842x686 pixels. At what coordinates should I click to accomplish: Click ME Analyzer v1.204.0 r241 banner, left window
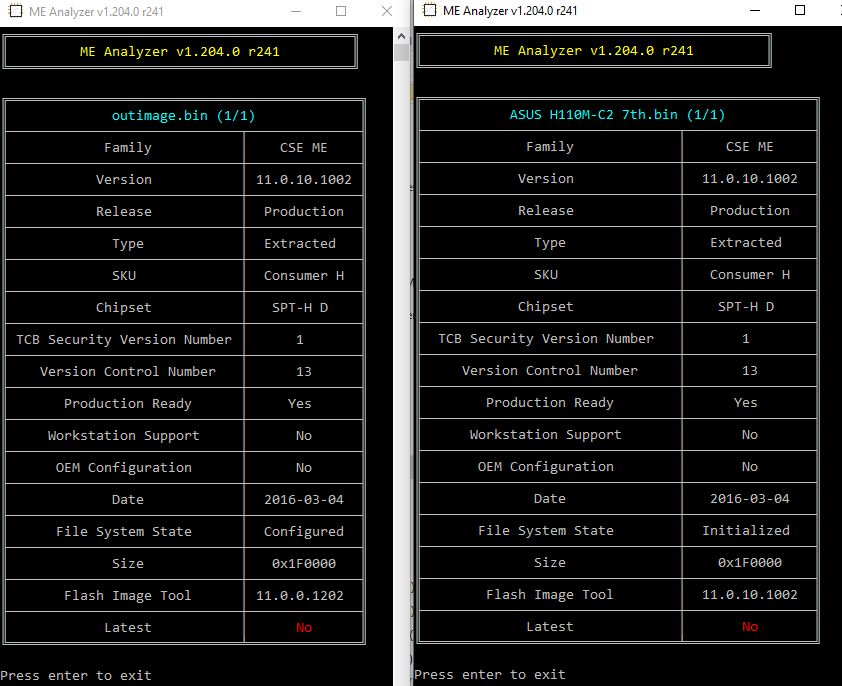(x=179, y=52)
